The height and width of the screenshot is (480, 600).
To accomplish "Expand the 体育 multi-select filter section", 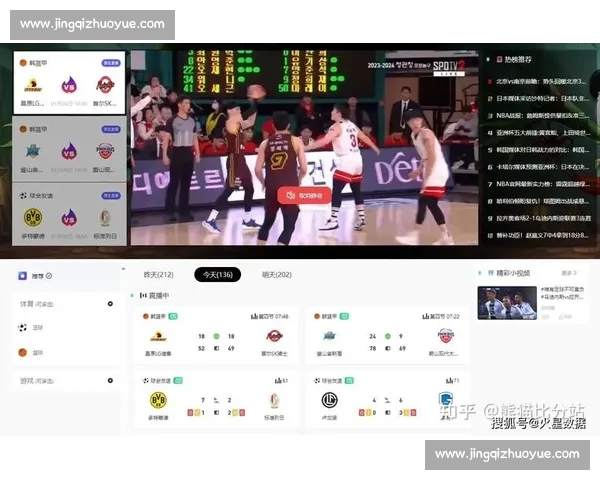I will click(x=38, y=303).
